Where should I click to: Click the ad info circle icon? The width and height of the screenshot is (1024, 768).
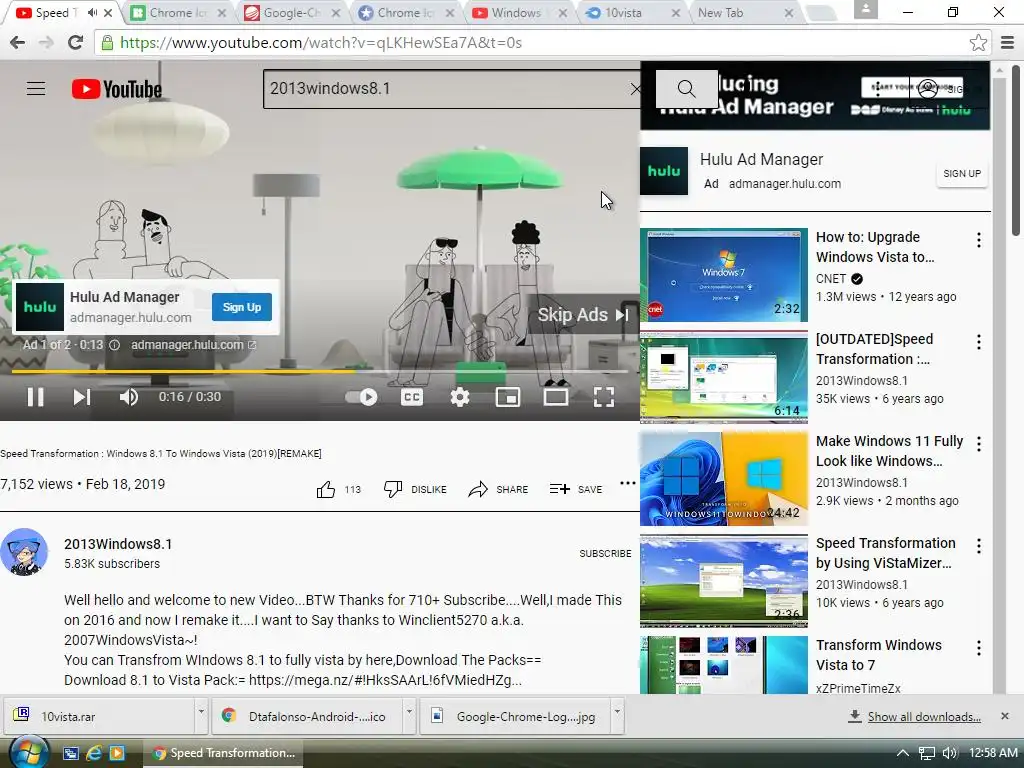(114, 345)
